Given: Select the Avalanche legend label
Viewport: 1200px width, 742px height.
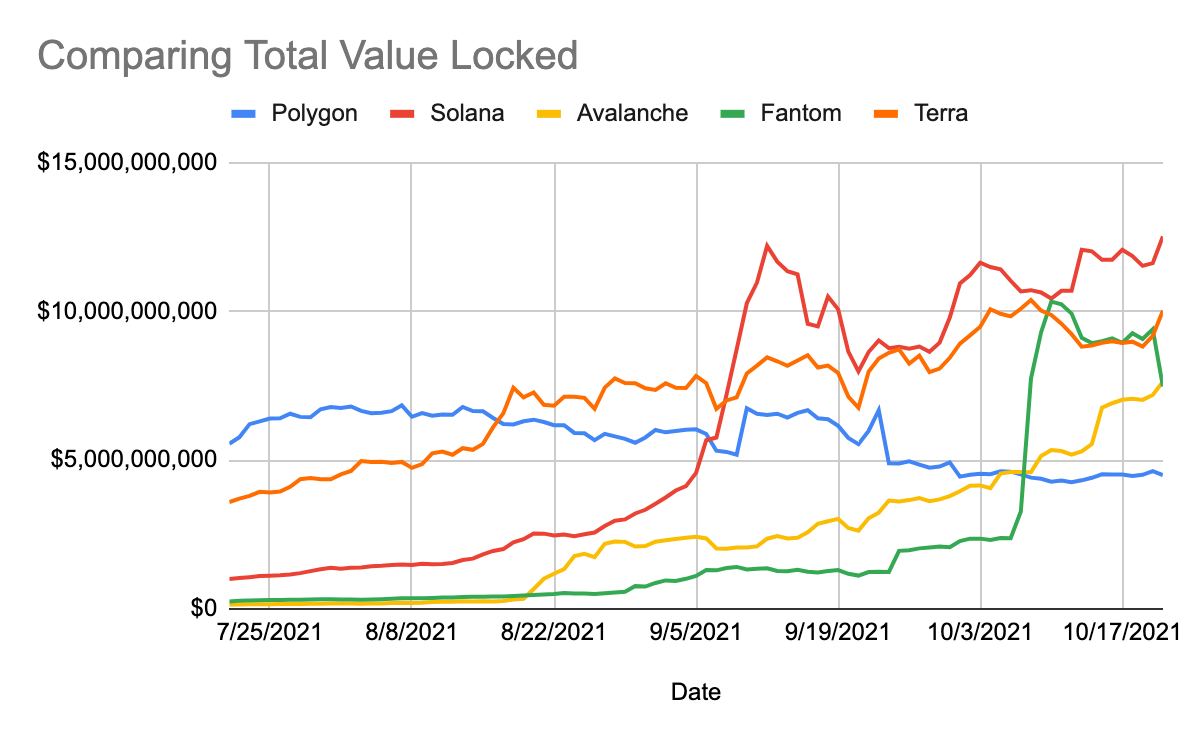Looking at the screenshot, I should coord(633,113).
